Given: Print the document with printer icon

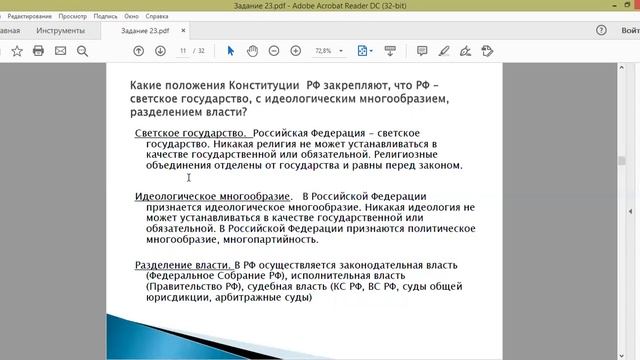Looking at the screenshot, I should click(38, 51).
